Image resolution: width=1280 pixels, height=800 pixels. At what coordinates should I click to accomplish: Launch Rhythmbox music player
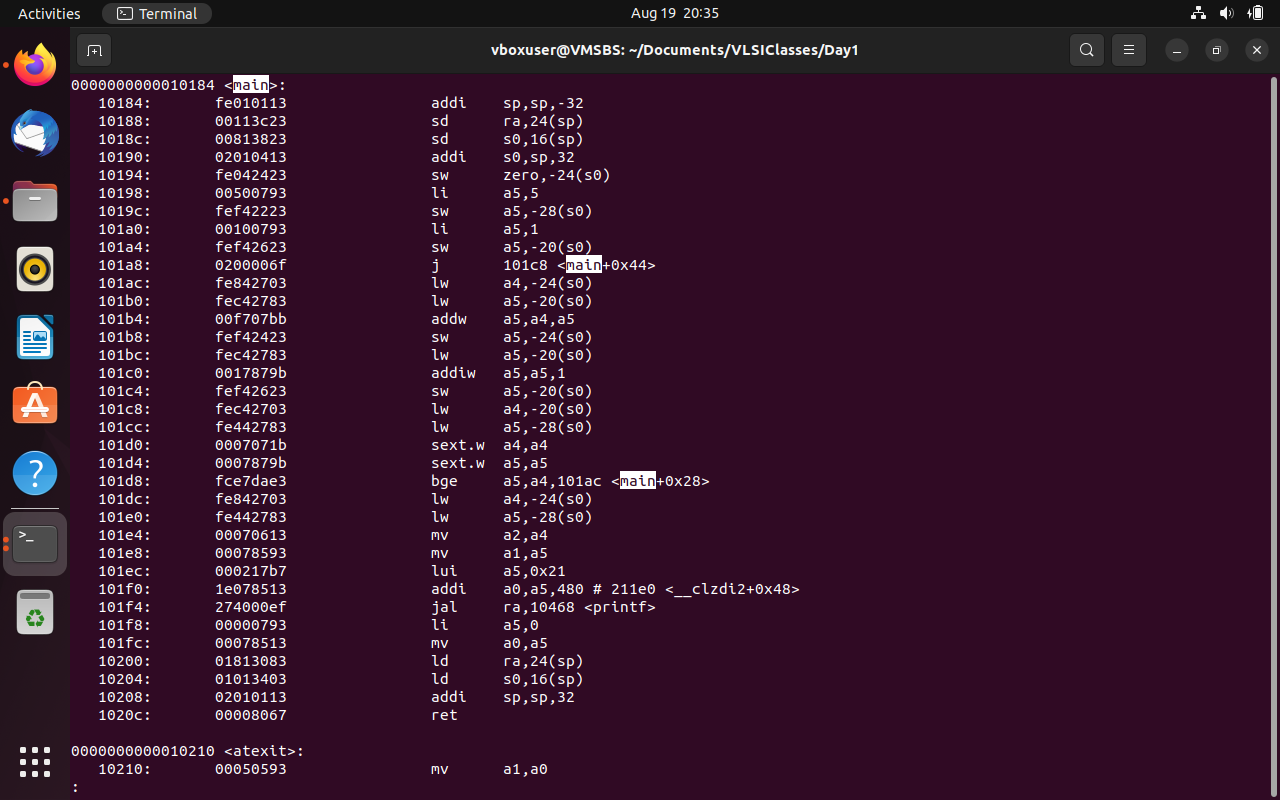(35, 269)
